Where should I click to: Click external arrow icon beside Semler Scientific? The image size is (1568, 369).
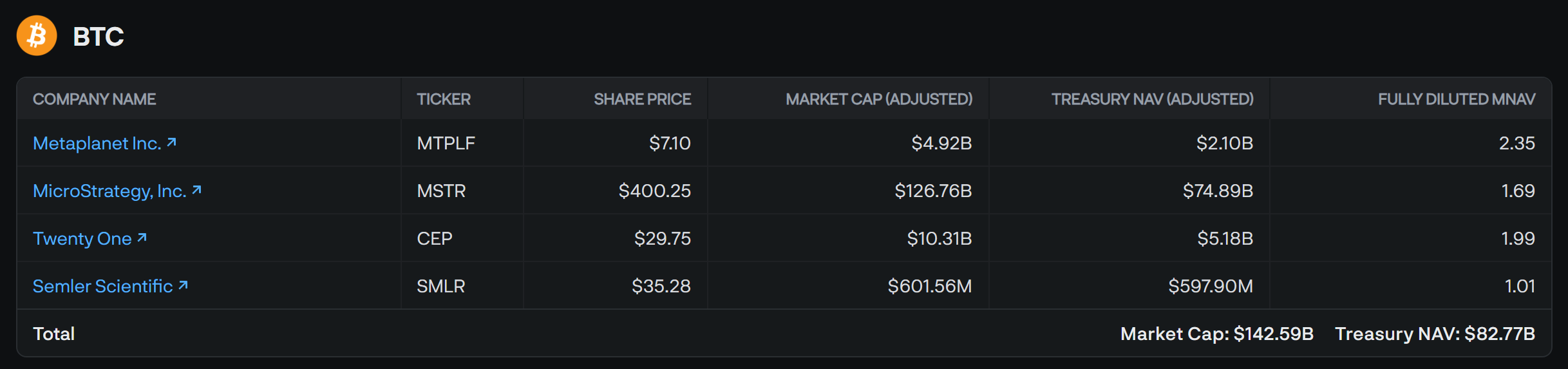pos(184,285)
